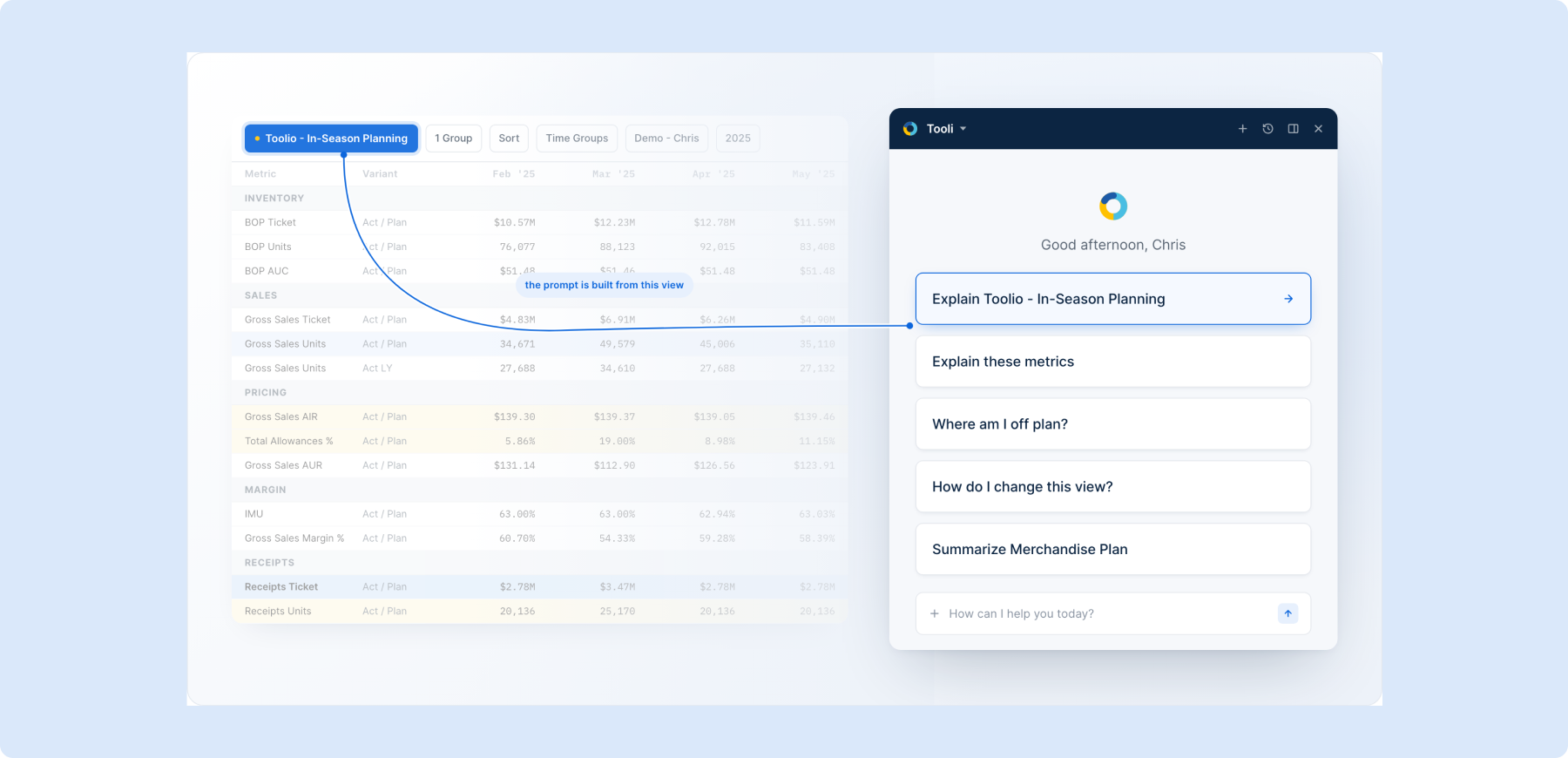Click the 60.70% Gross Sales Margin cell
The height and width of the screenshot is (758, 1568).
517,538
